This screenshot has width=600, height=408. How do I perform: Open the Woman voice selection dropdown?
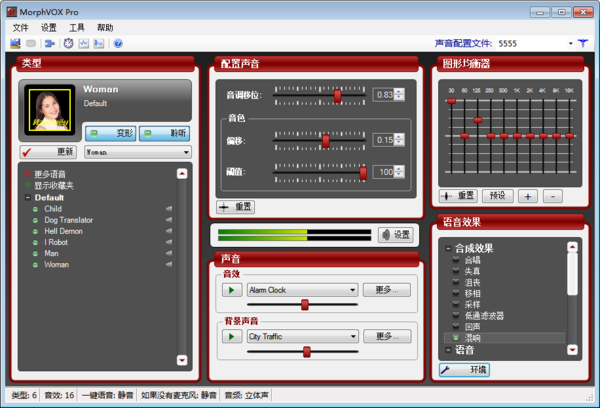(186, 152)
